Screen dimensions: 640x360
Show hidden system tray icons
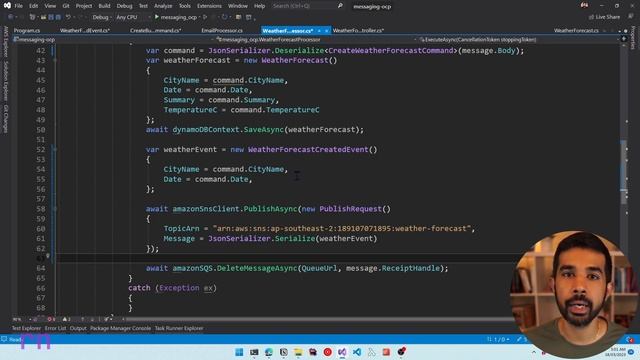coord(533,352)
